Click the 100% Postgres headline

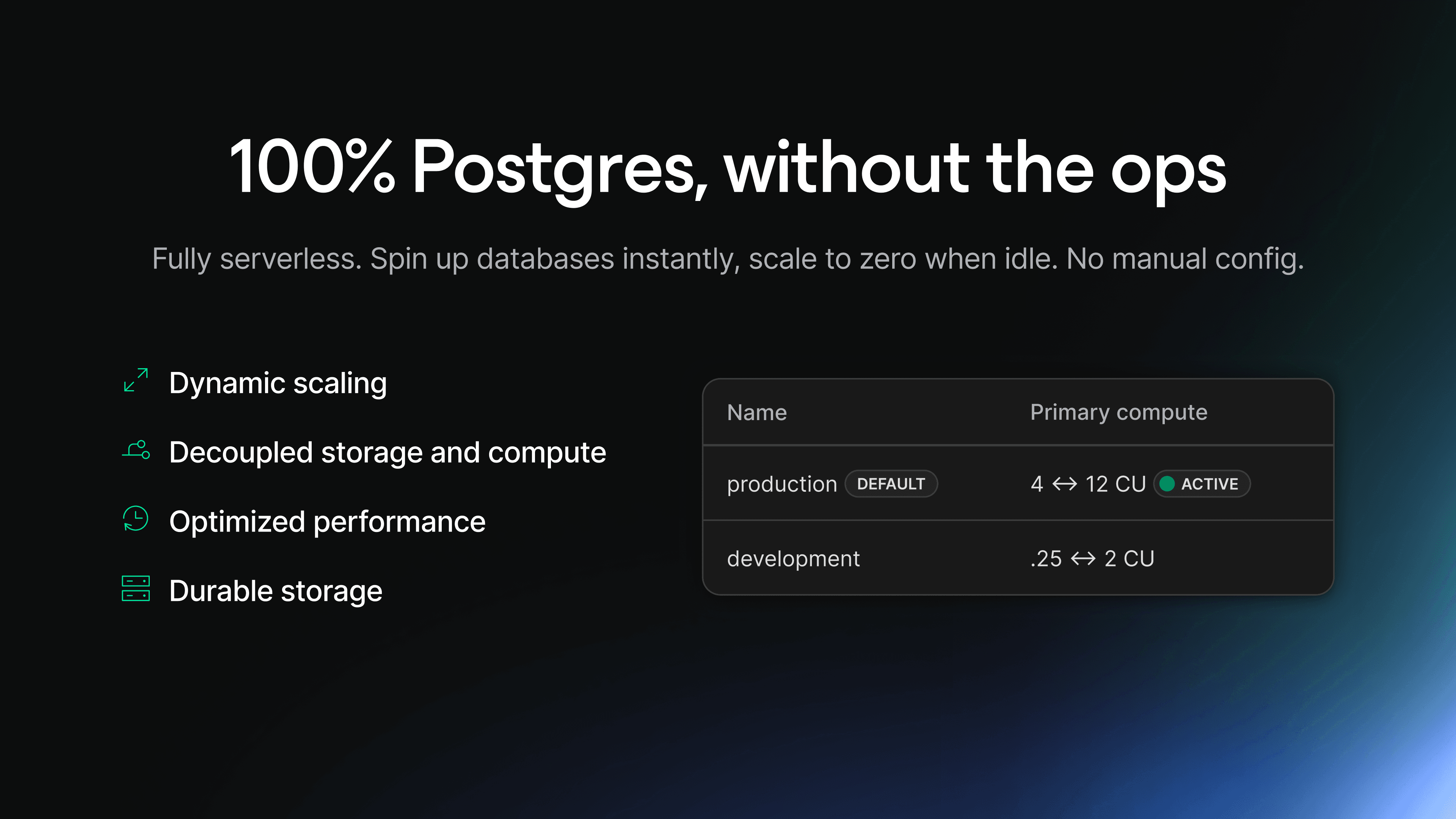click(x=728, y=168)
